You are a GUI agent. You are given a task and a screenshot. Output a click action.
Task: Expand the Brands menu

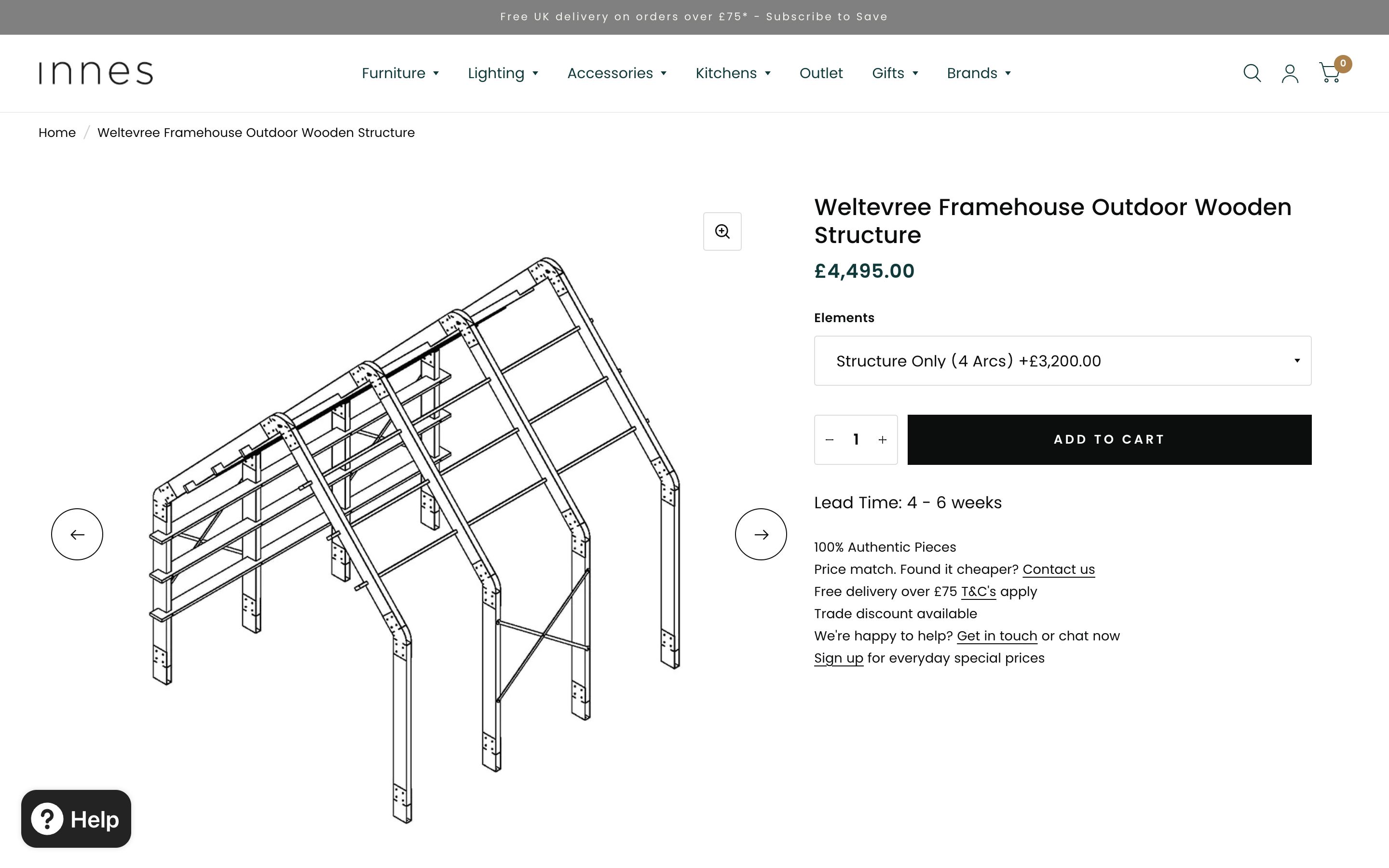979,73
